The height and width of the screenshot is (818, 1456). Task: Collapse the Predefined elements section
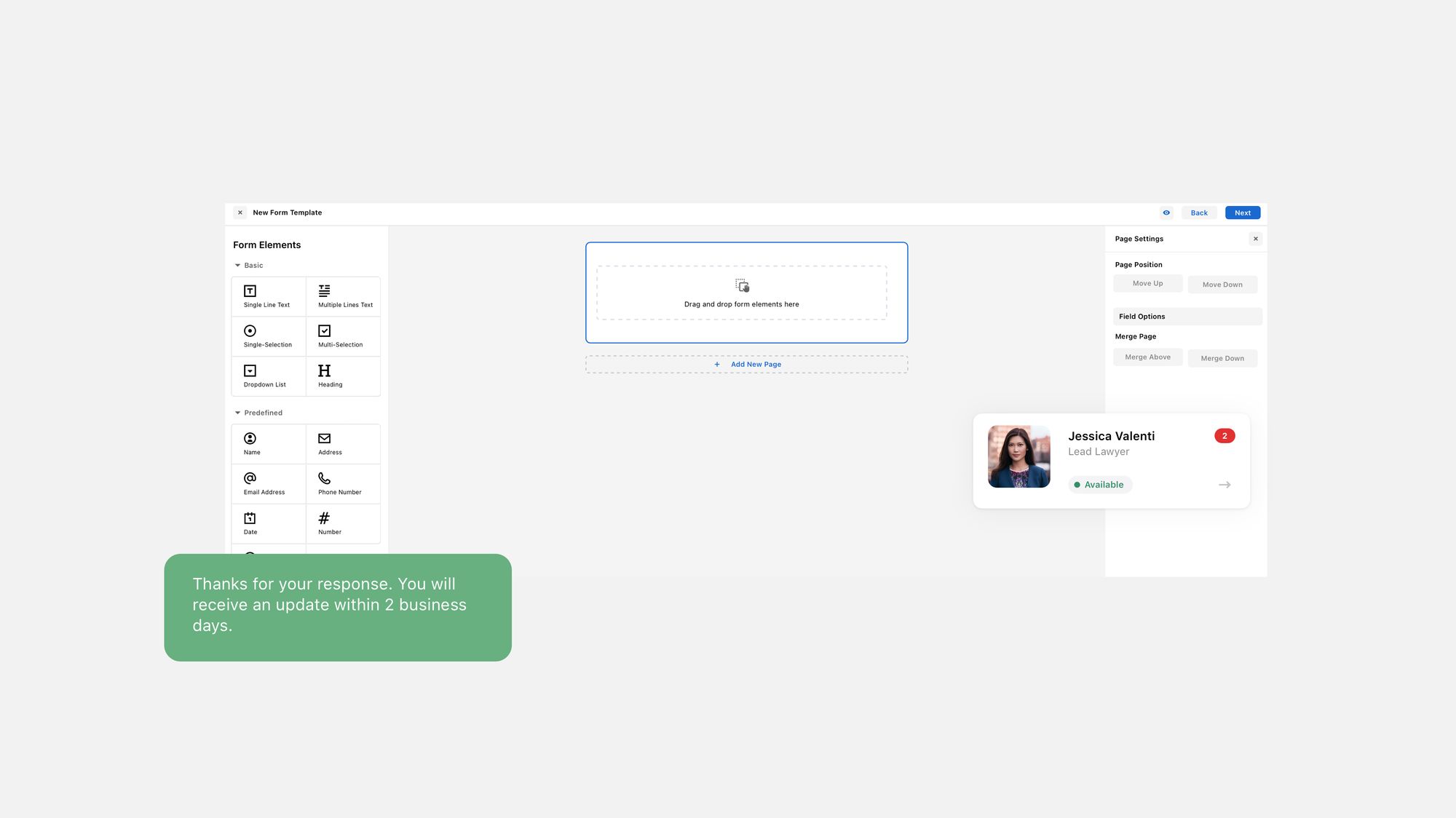[x=237, y=413]
